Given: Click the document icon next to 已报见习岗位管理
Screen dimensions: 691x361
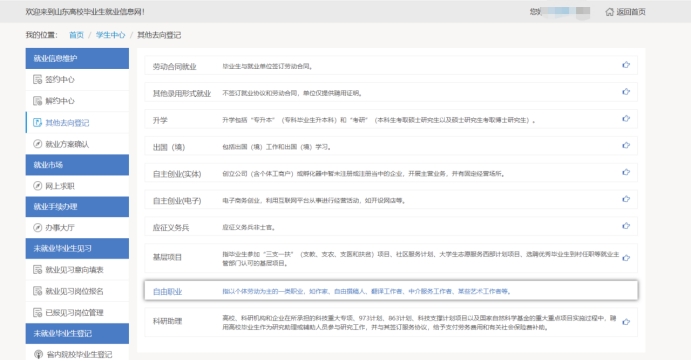Looking at the screenshot, I should (x=38, y=313).
